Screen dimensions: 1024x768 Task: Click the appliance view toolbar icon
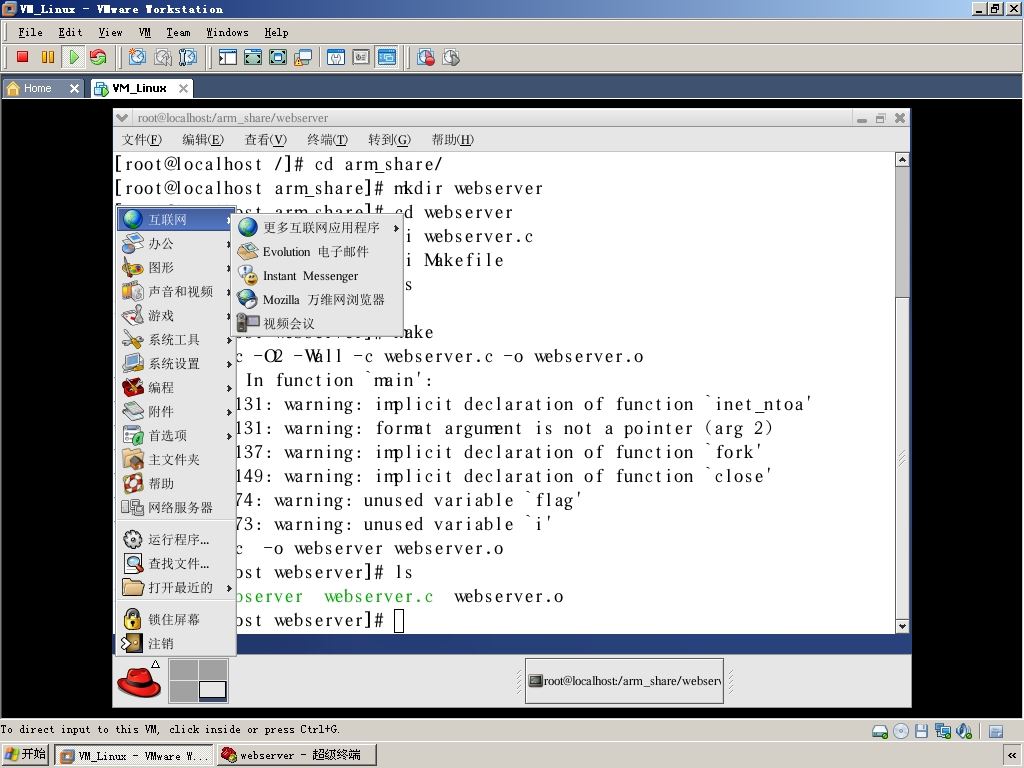point(361,57)
